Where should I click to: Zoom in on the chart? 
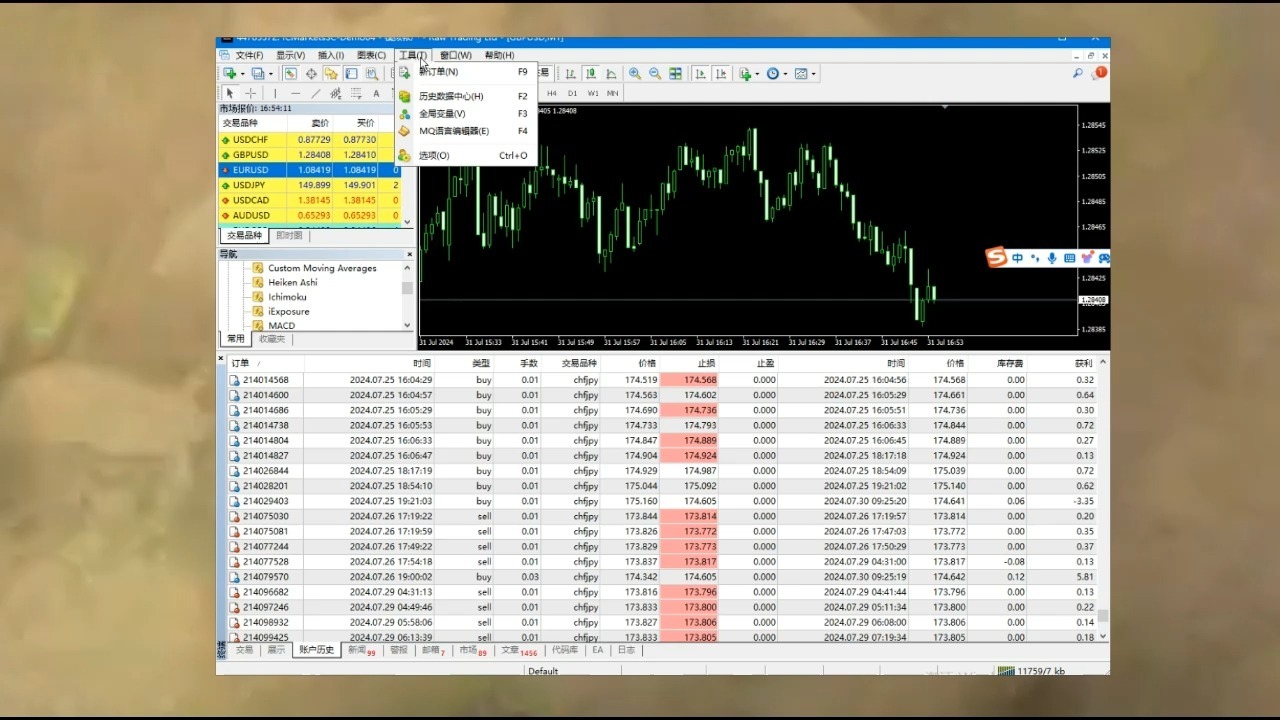(x=635, y=73)
